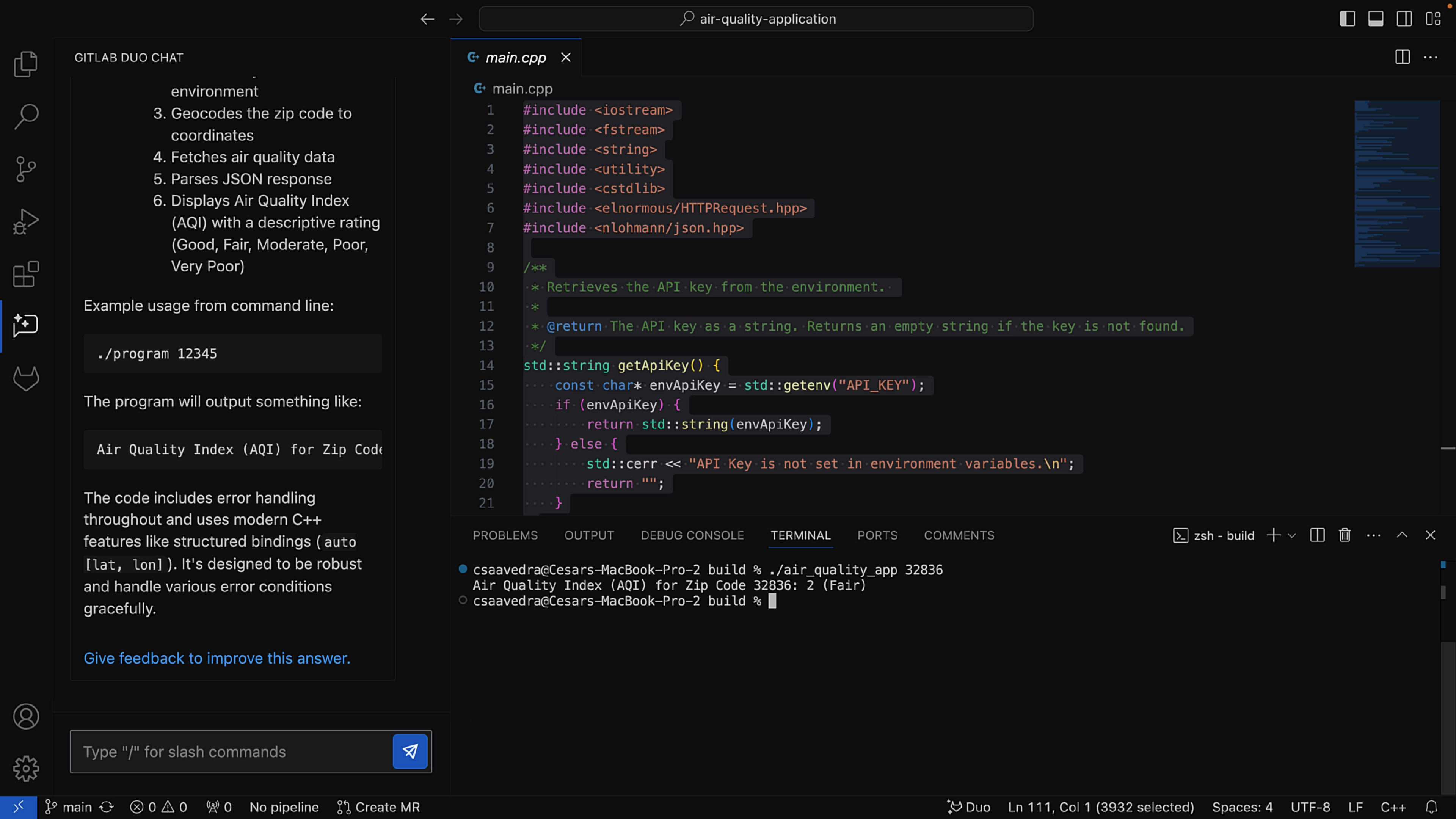Image resolution: width=1456 pixels, height=819 pixels.
Task: Close the main.cpp tab
Action: tap(566, 58)
